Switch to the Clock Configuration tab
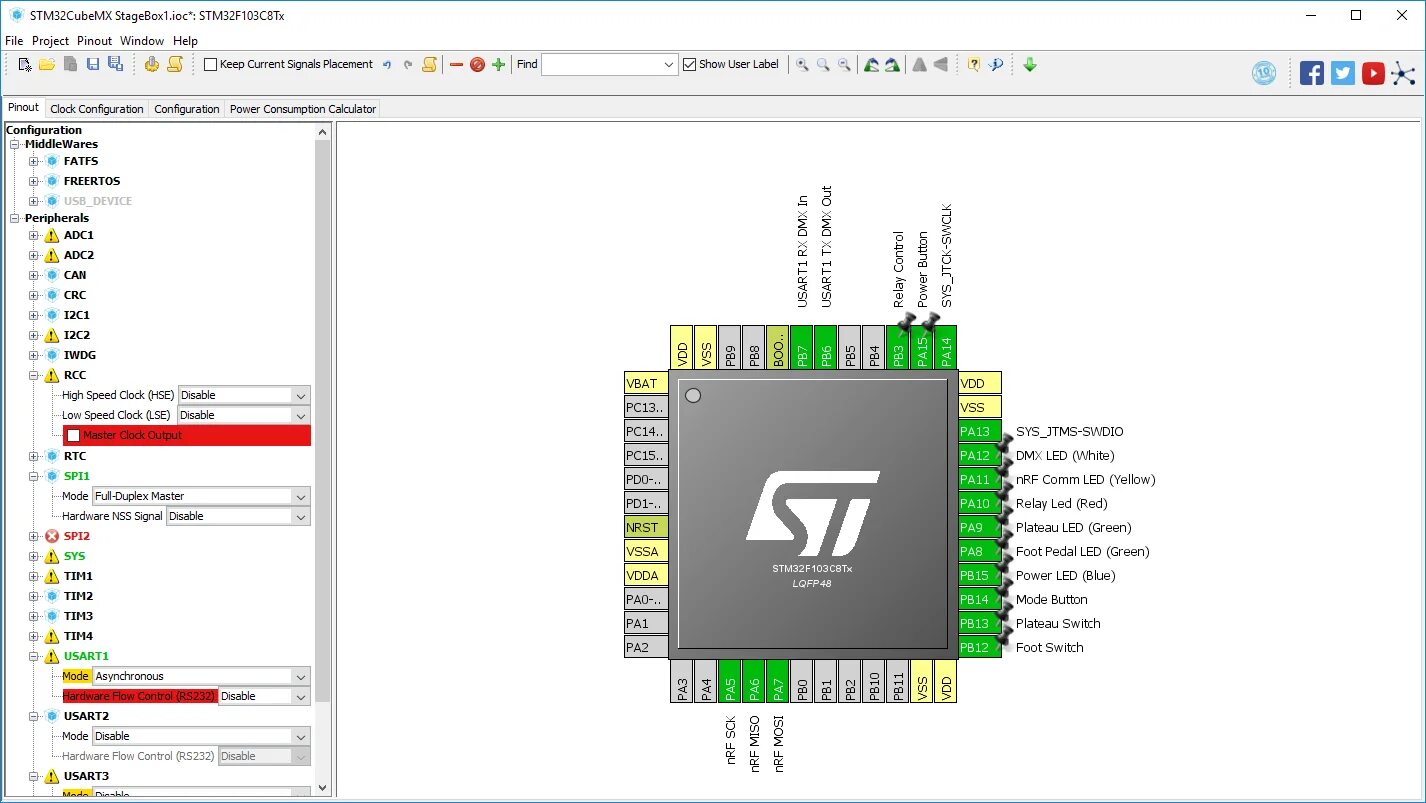This screenshot has width=1426, height=803. 97,109
